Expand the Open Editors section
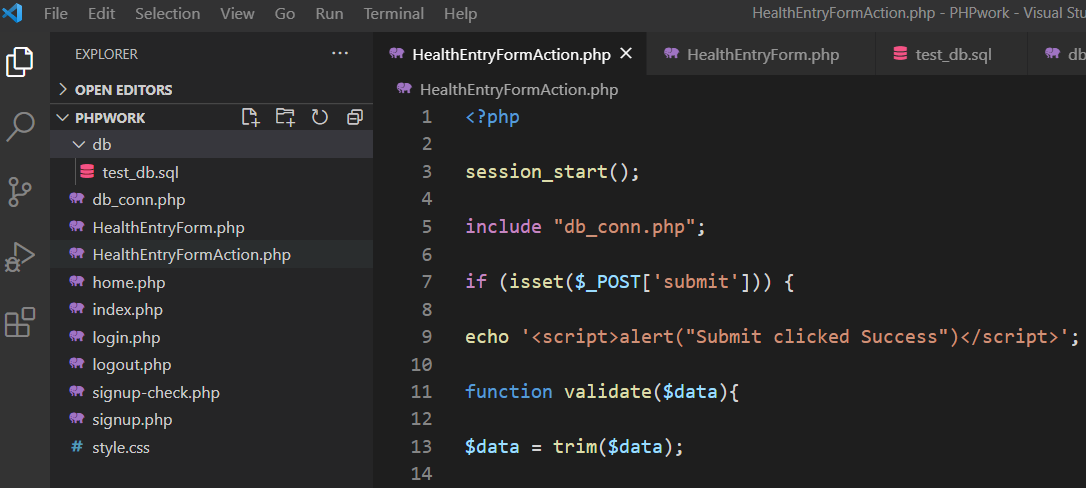Viewport: 1086px width, 488px height. click(63, 89)
